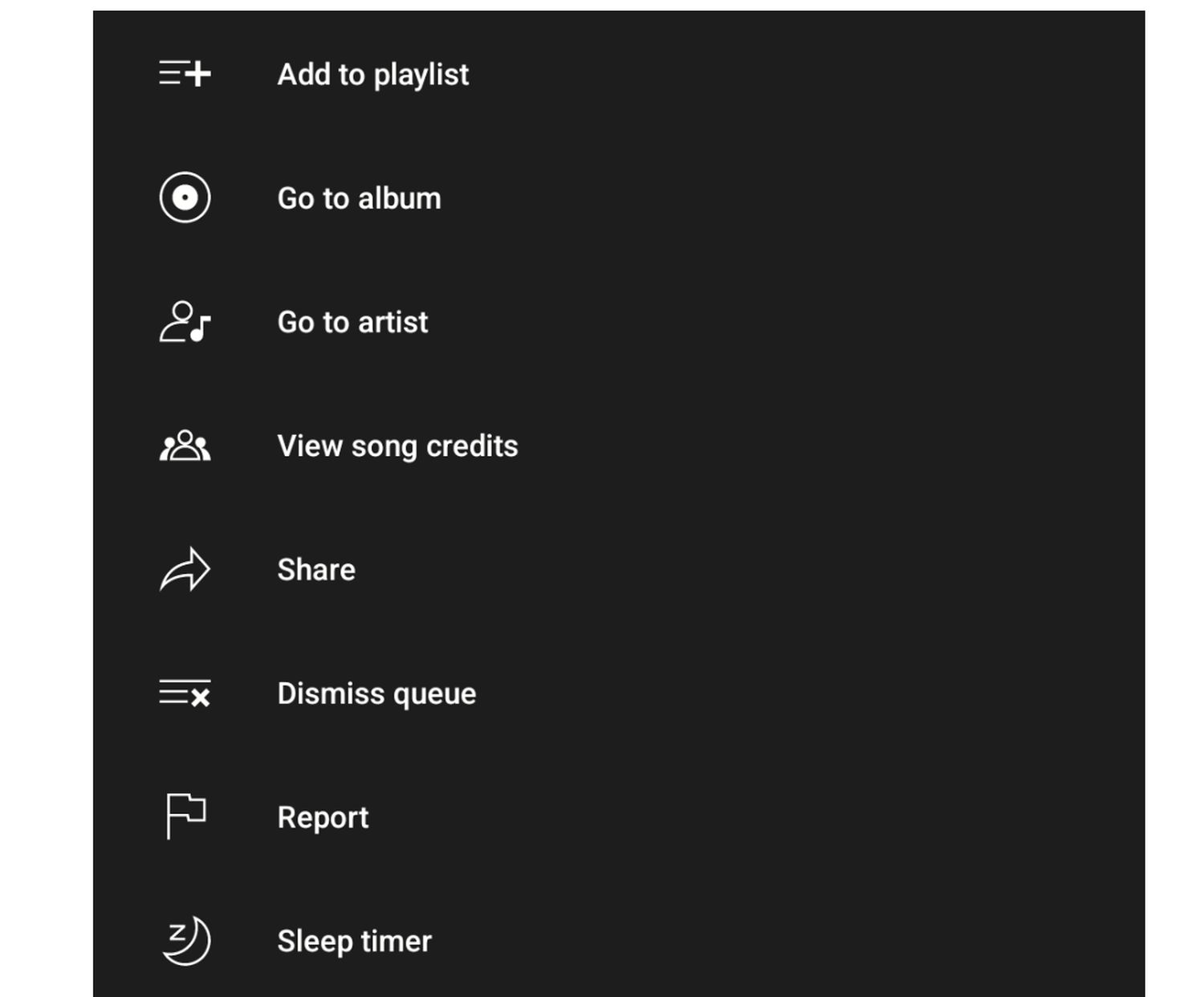Set a timer to stop playback
1204x997 pixels.
[354, 941]
